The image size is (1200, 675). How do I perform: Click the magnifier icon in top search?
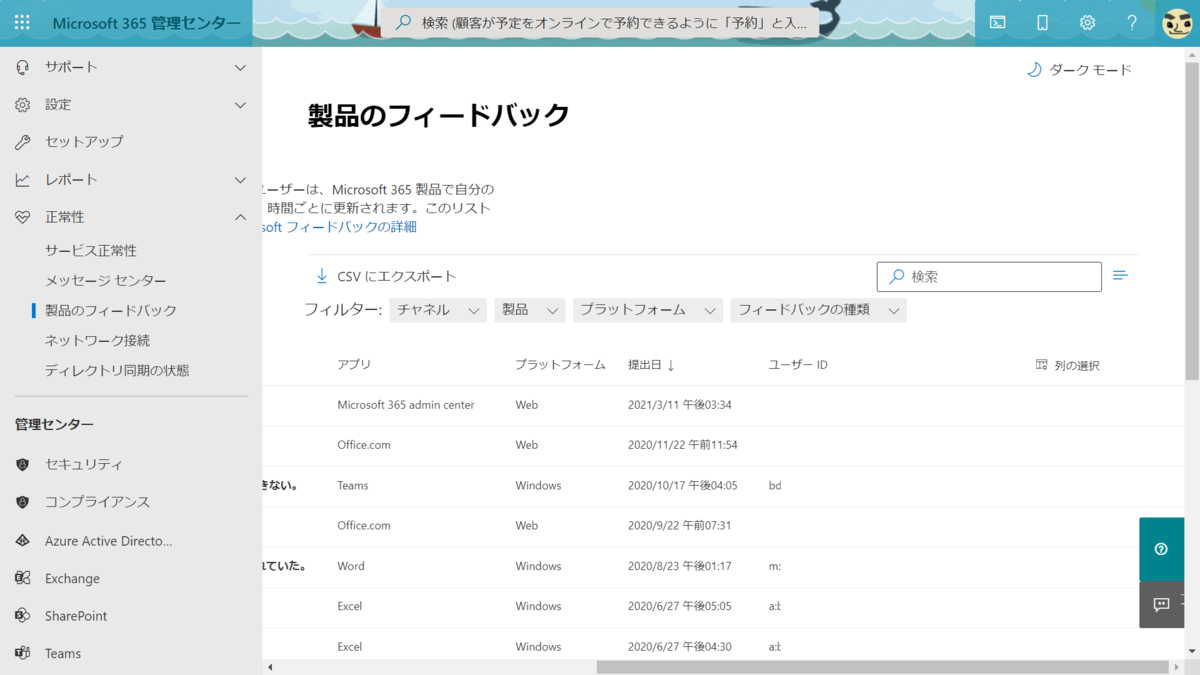click(404, 22)
